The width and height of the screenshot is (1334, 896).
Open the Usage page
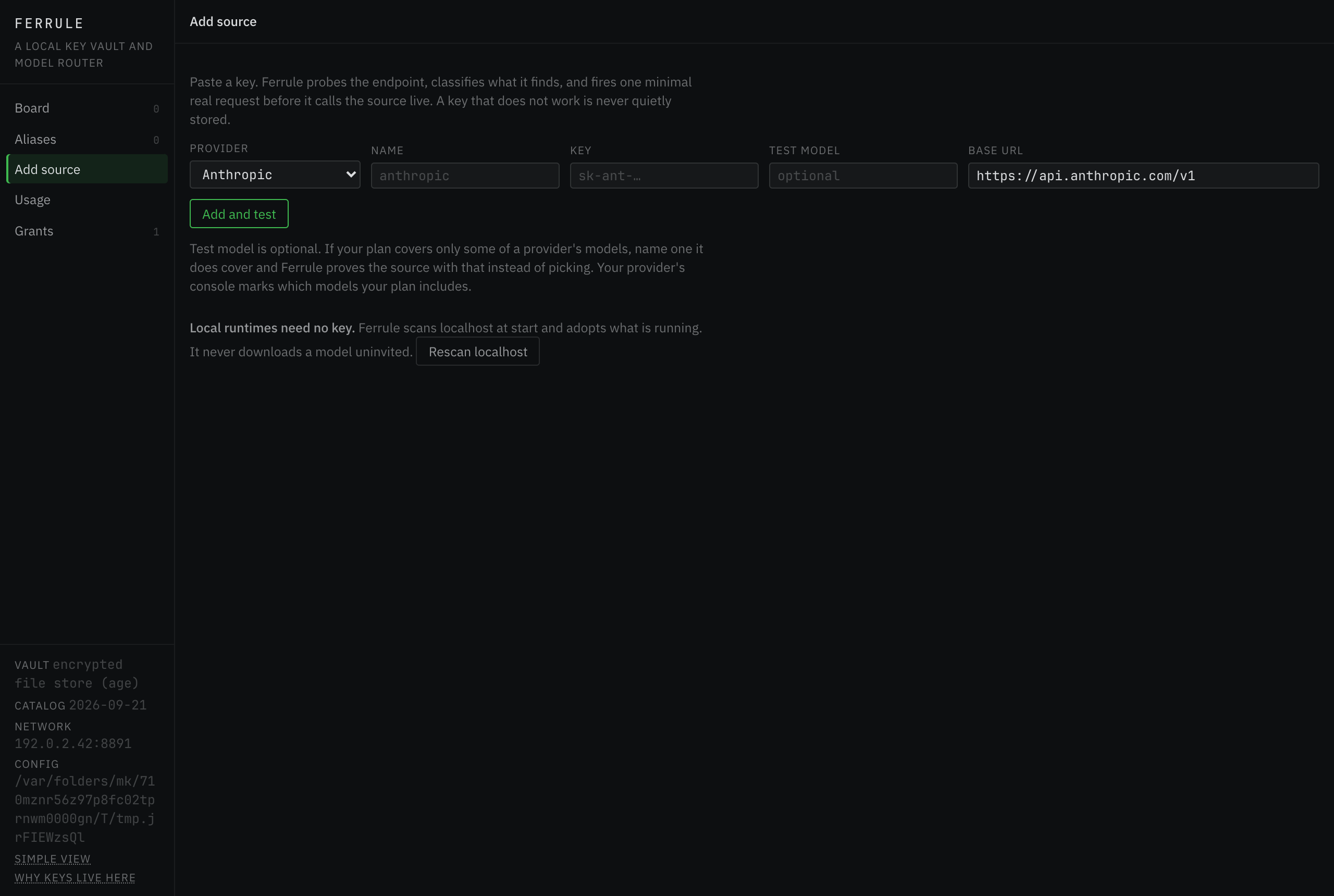click(87, 200)
